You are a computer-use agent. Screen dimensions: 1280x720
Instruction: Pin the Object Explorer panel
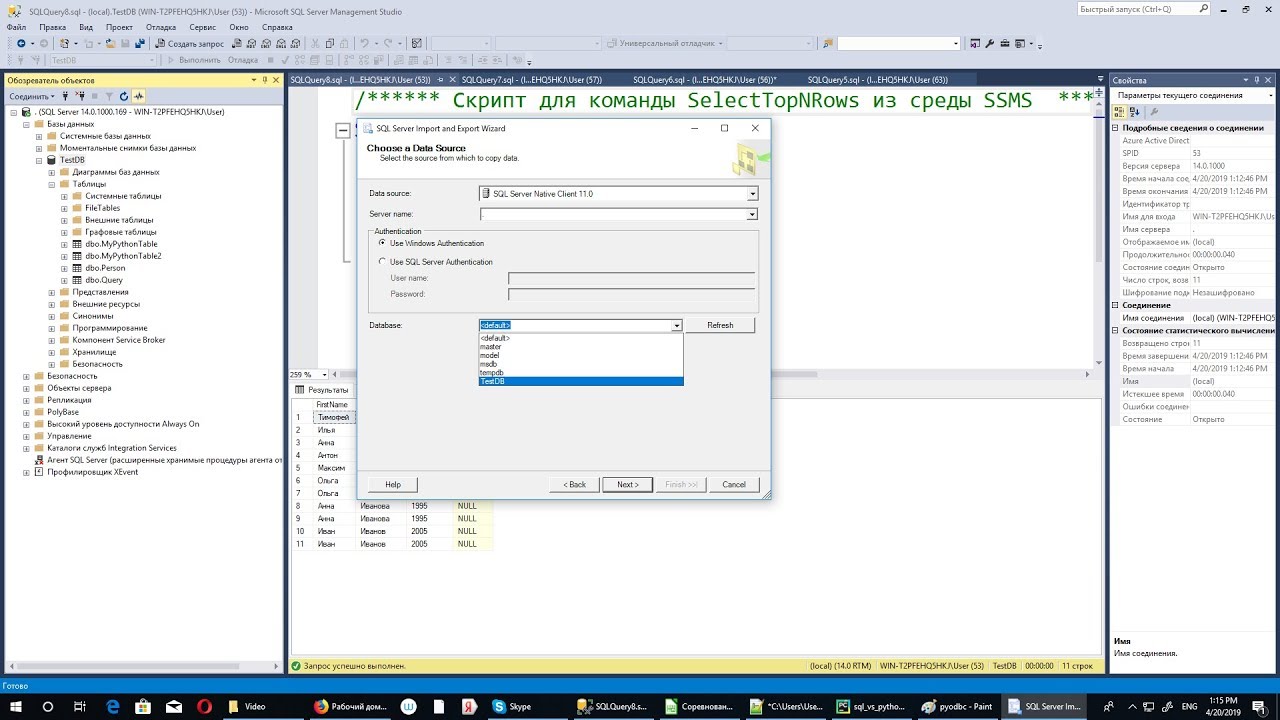(264, 80)
